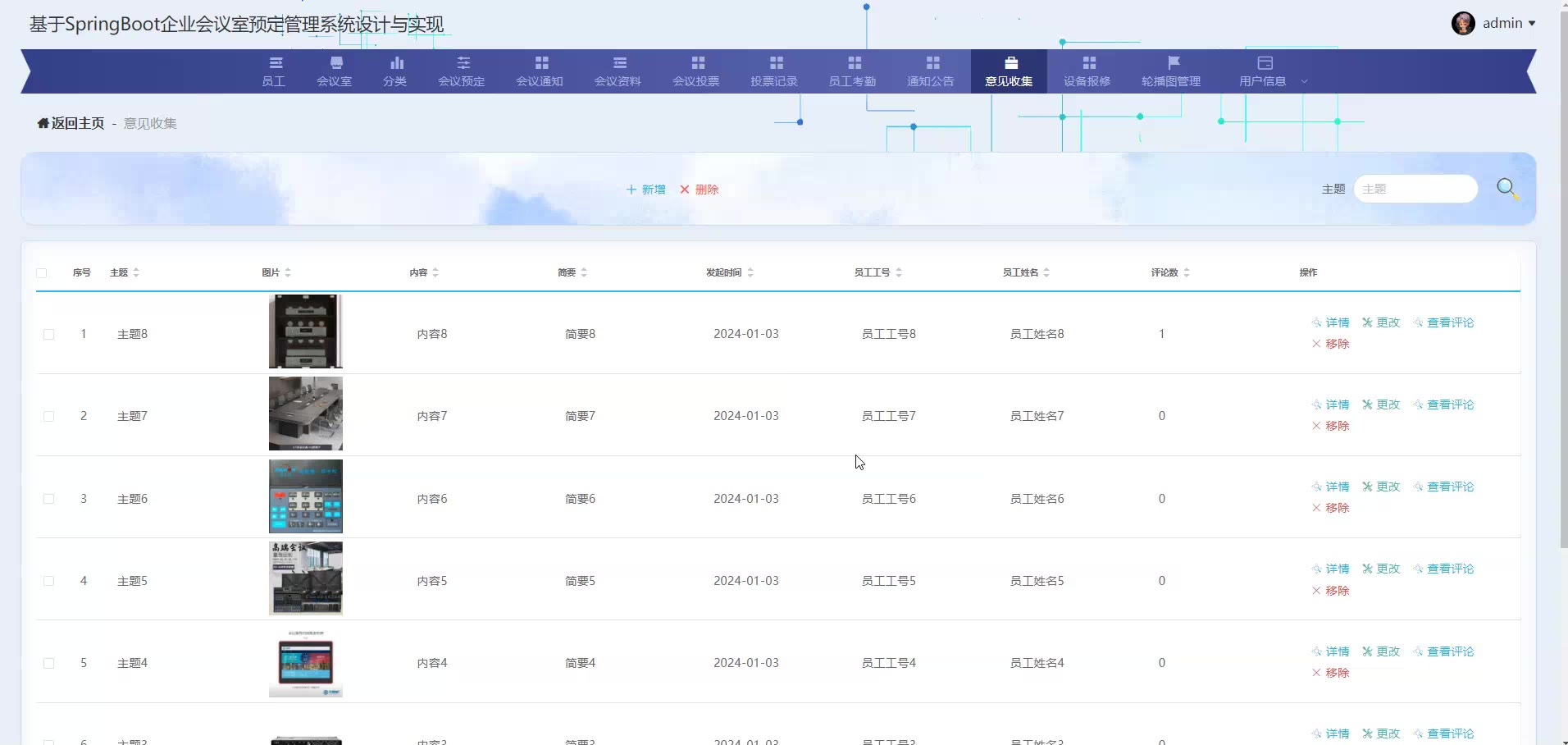This screenshot has height=745, width=1568.
Task: Click the admin avatar picture
Action: pos(1463,23)
